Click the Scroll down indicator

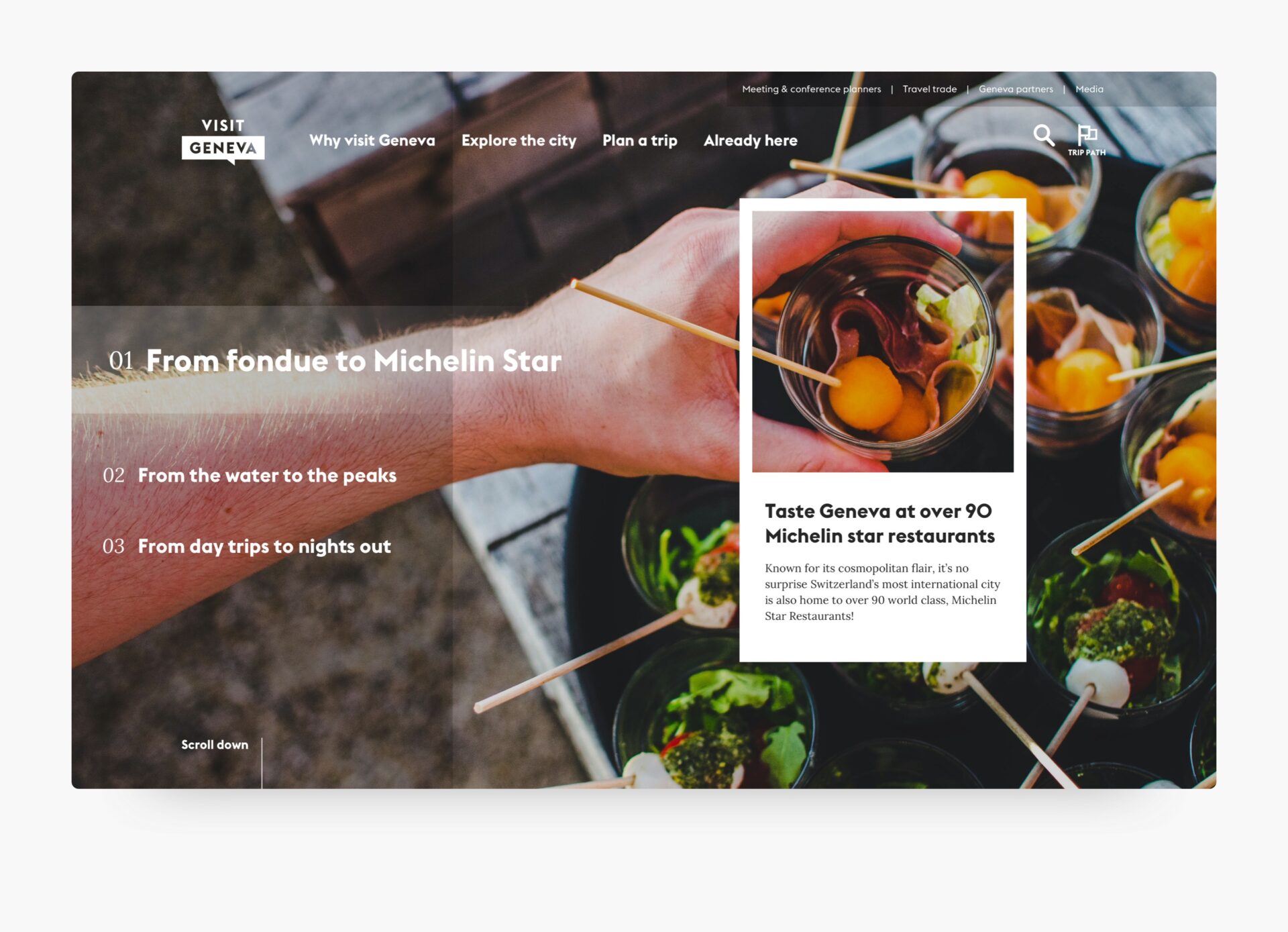pos(215,745)
